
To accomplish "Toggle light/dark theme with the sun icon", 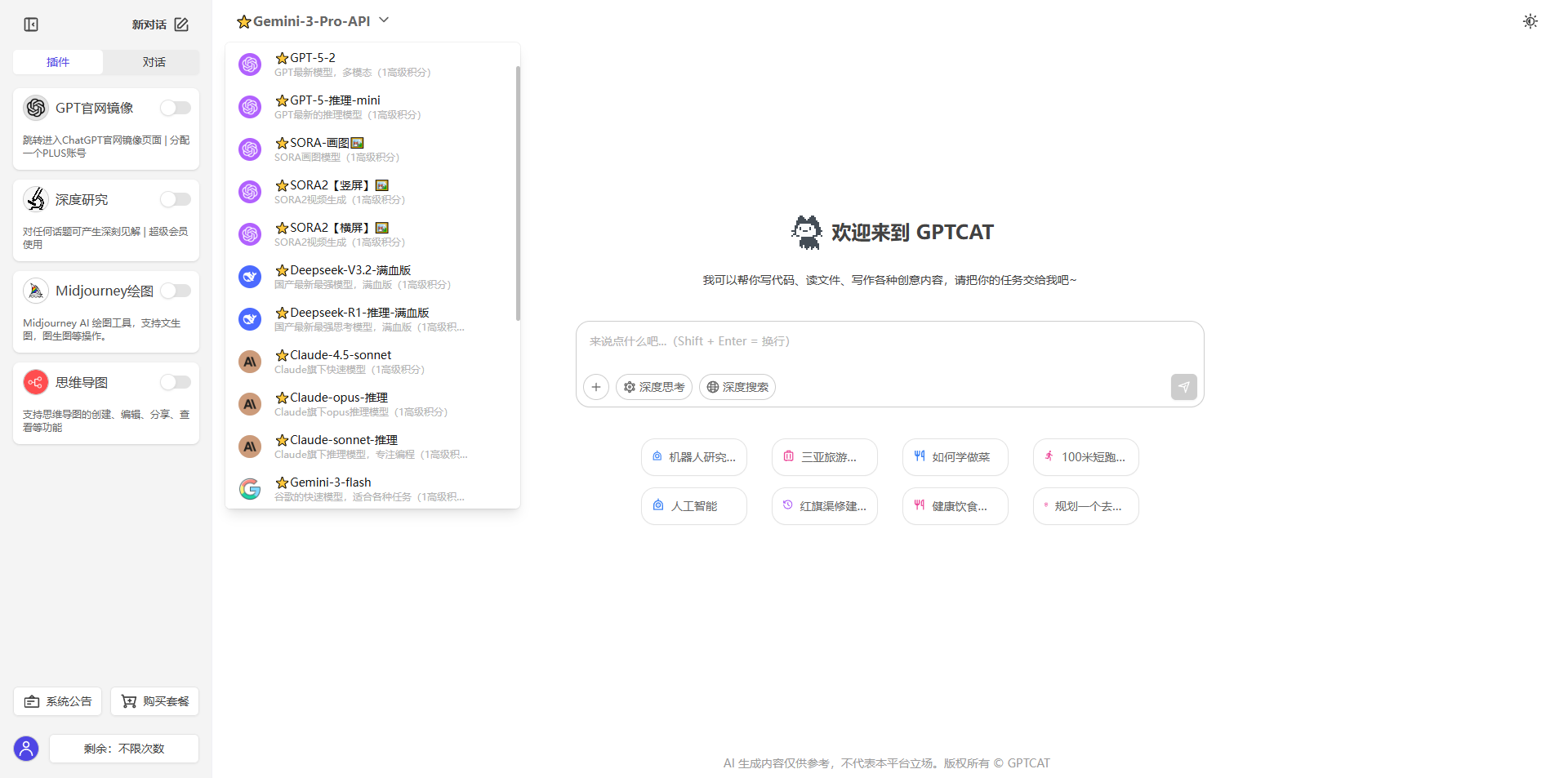I will pyautogui.click(x=1530, y=21).
